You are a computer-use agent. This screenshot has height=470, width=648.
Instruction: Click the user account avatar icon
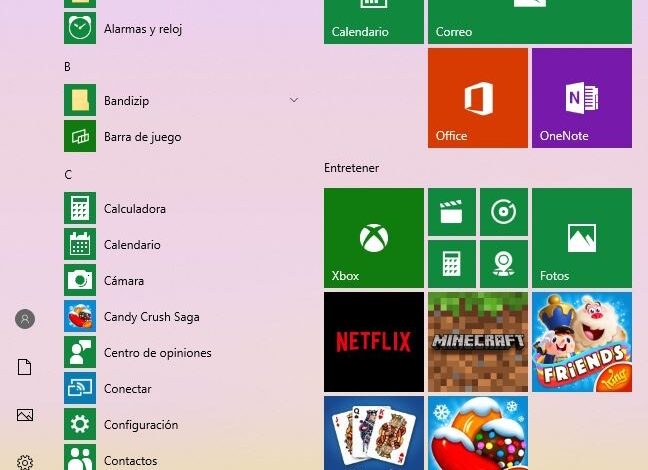click(25, 319)
